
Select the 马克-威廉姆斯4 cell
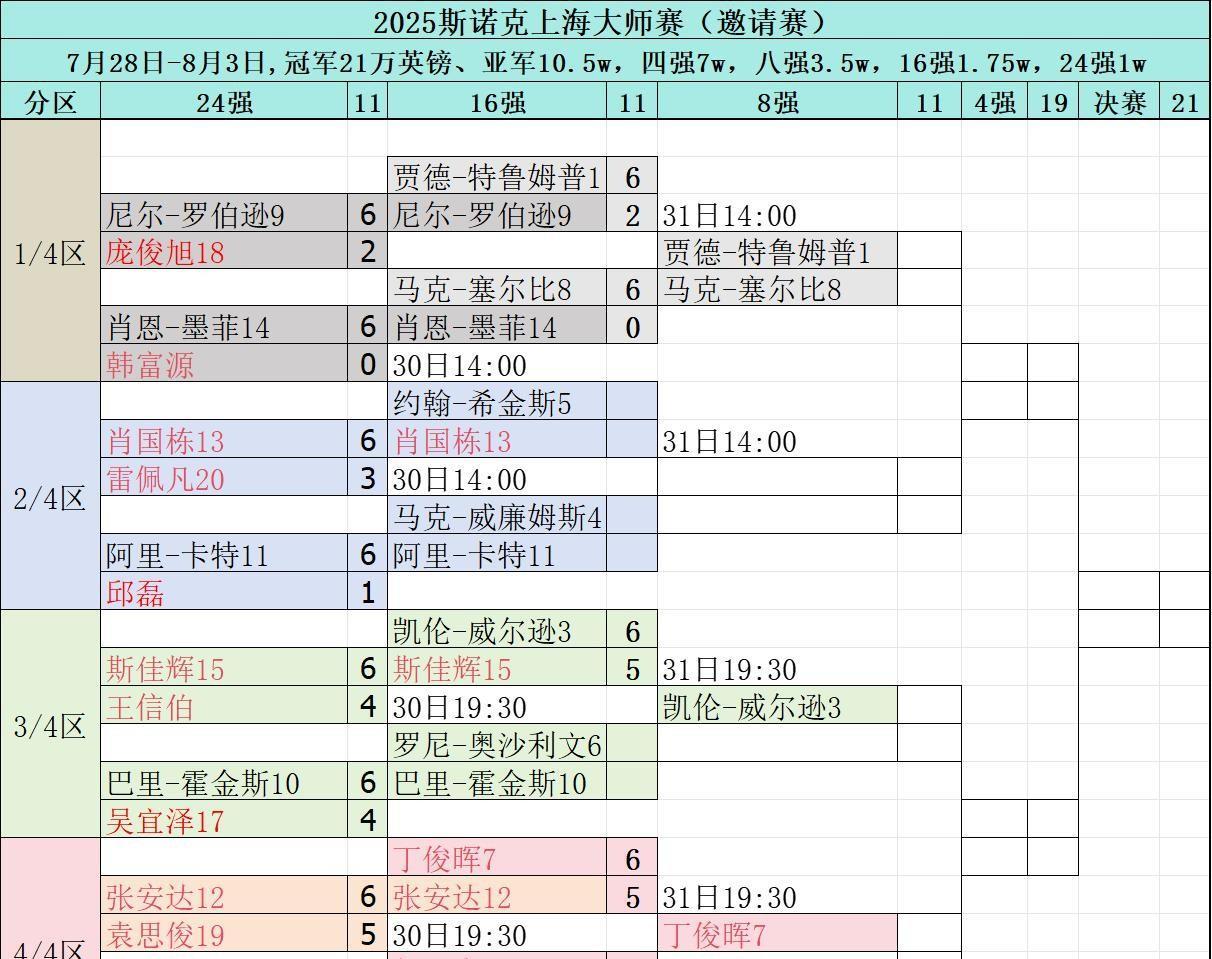pos(497,516)
